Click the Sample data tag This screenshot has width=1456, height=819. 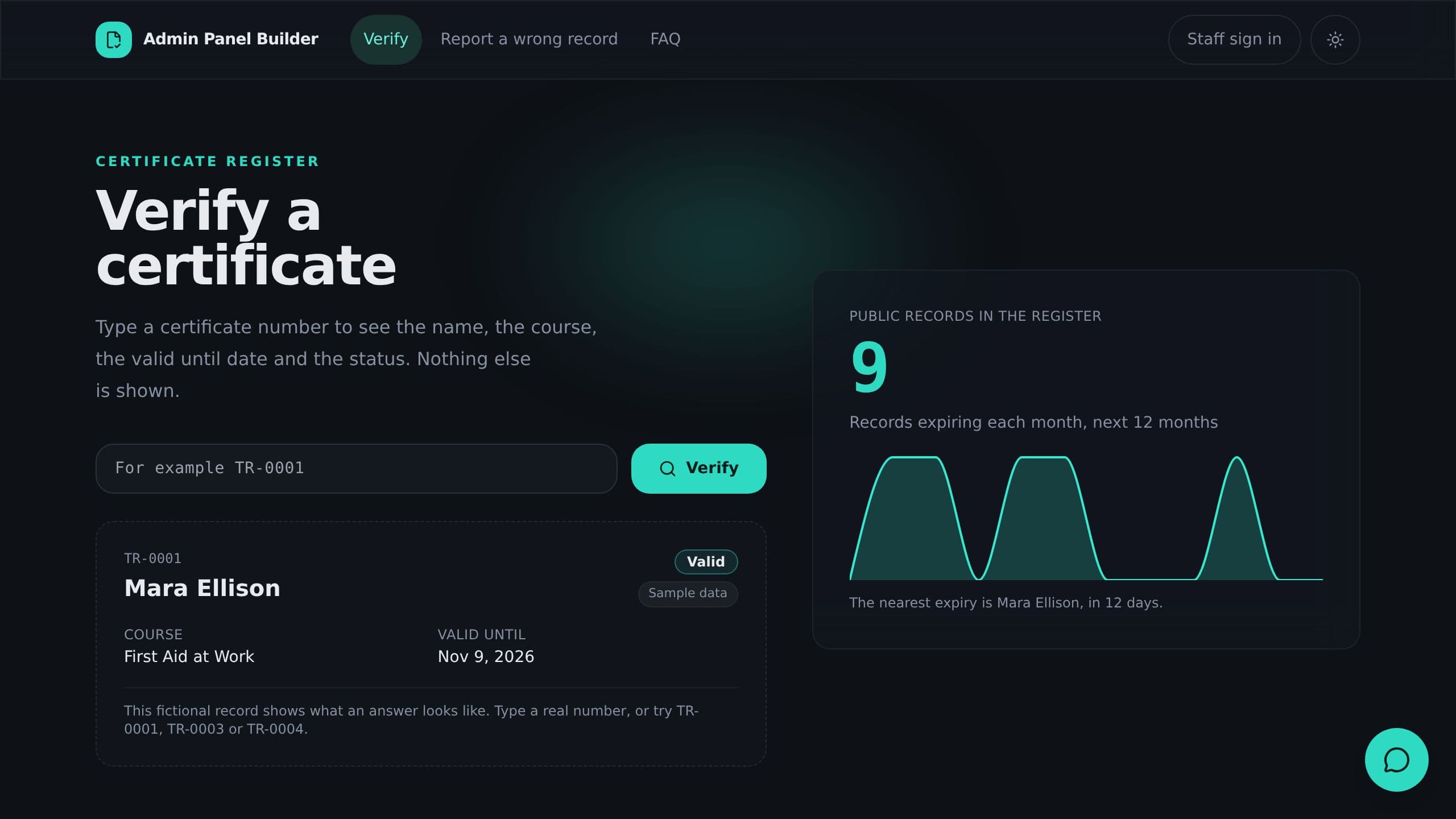tap(688, 594)
